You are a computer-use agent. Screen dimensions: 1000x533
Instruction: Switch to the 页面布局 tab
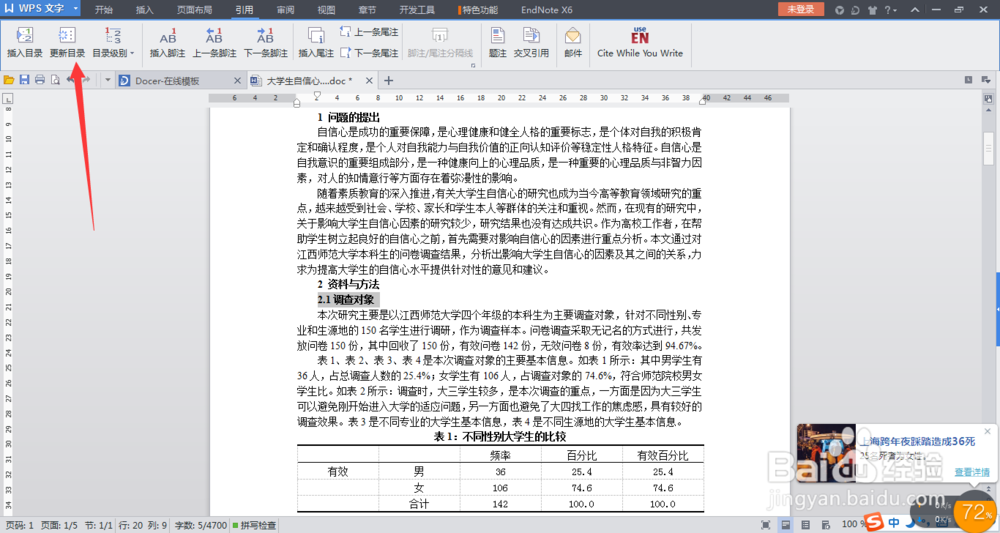click(195, 10)
